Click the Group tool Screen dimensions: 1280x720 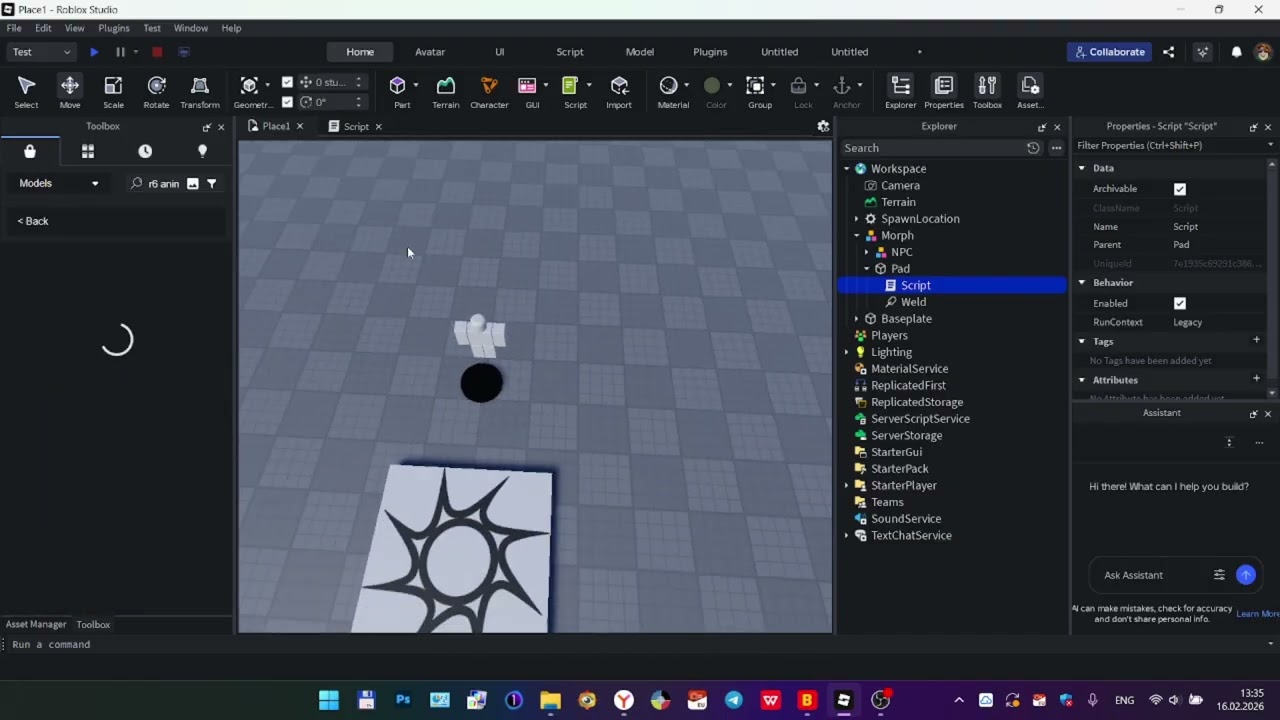point(760,91)
